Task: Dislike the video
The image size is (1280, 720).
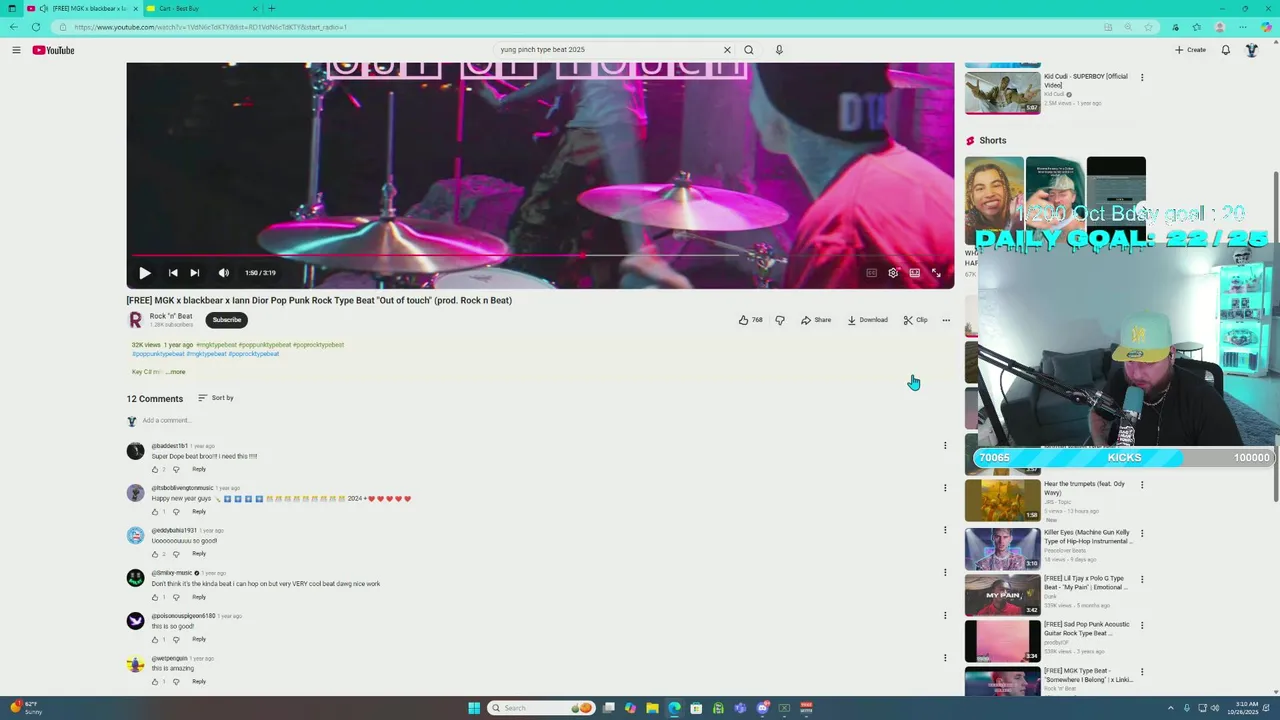Action: tap(780, 320)
